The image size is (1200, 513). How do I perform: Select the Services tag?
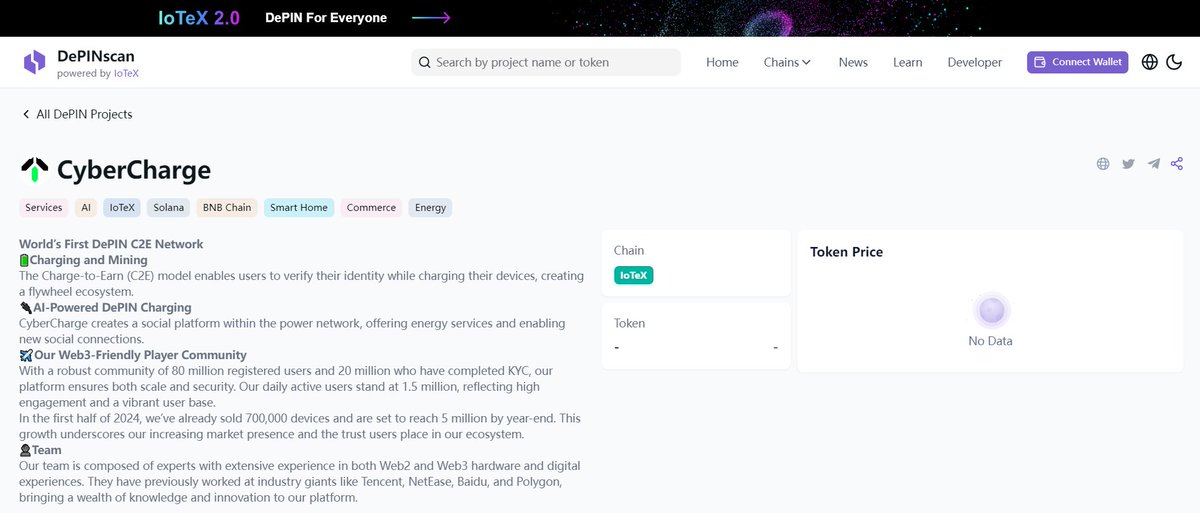44,208
